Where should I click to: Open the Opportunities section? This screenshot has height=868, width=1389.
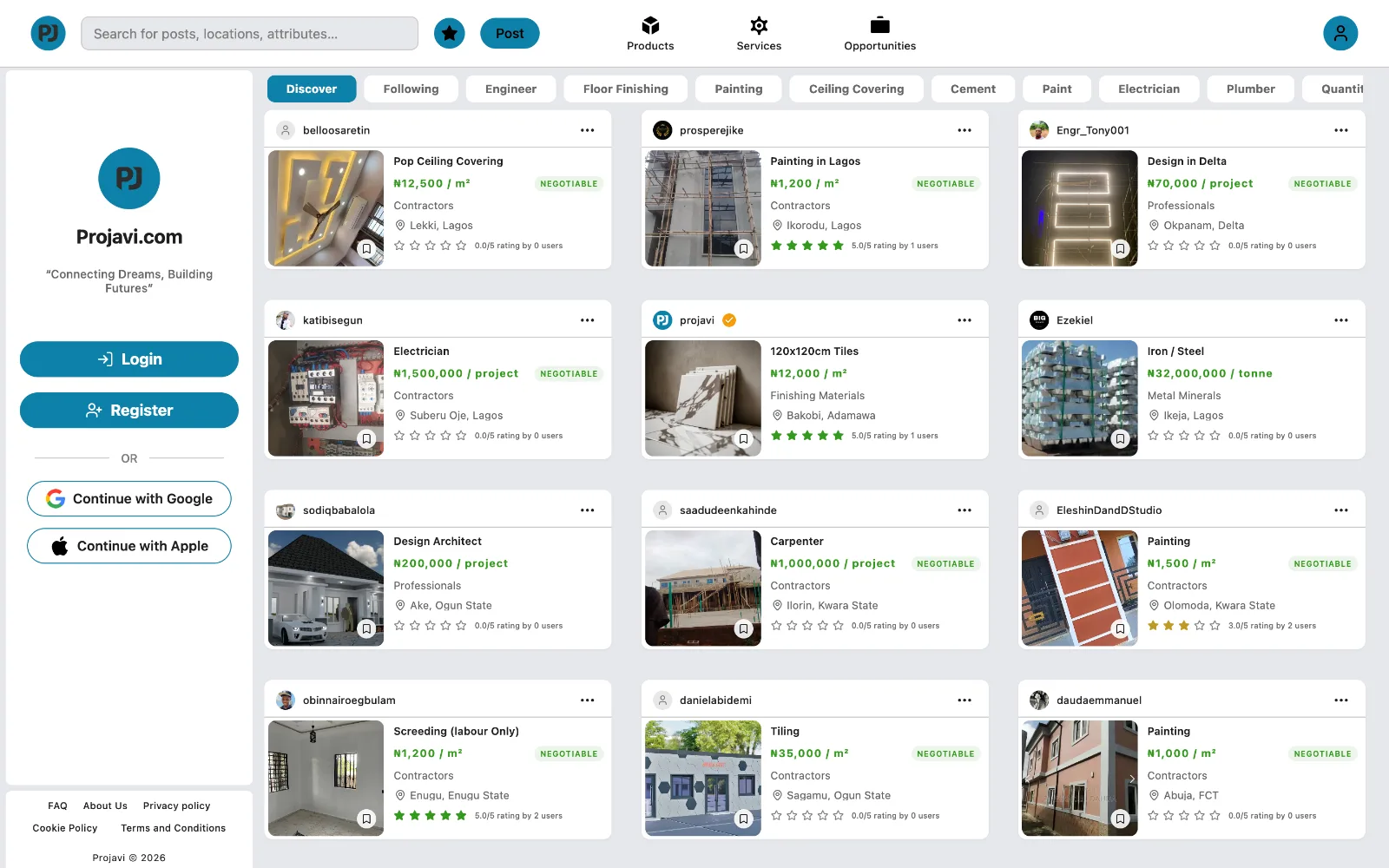click(x=879, y=34)
